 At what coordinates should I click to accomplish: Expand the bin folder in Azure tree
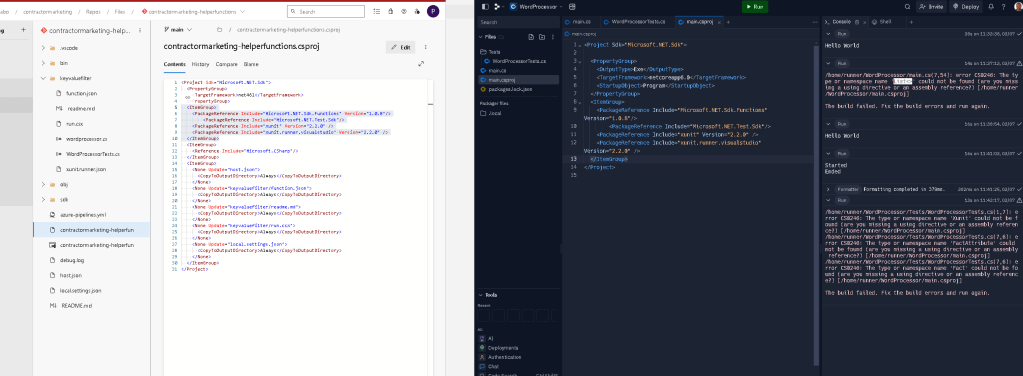pos(43,63)
